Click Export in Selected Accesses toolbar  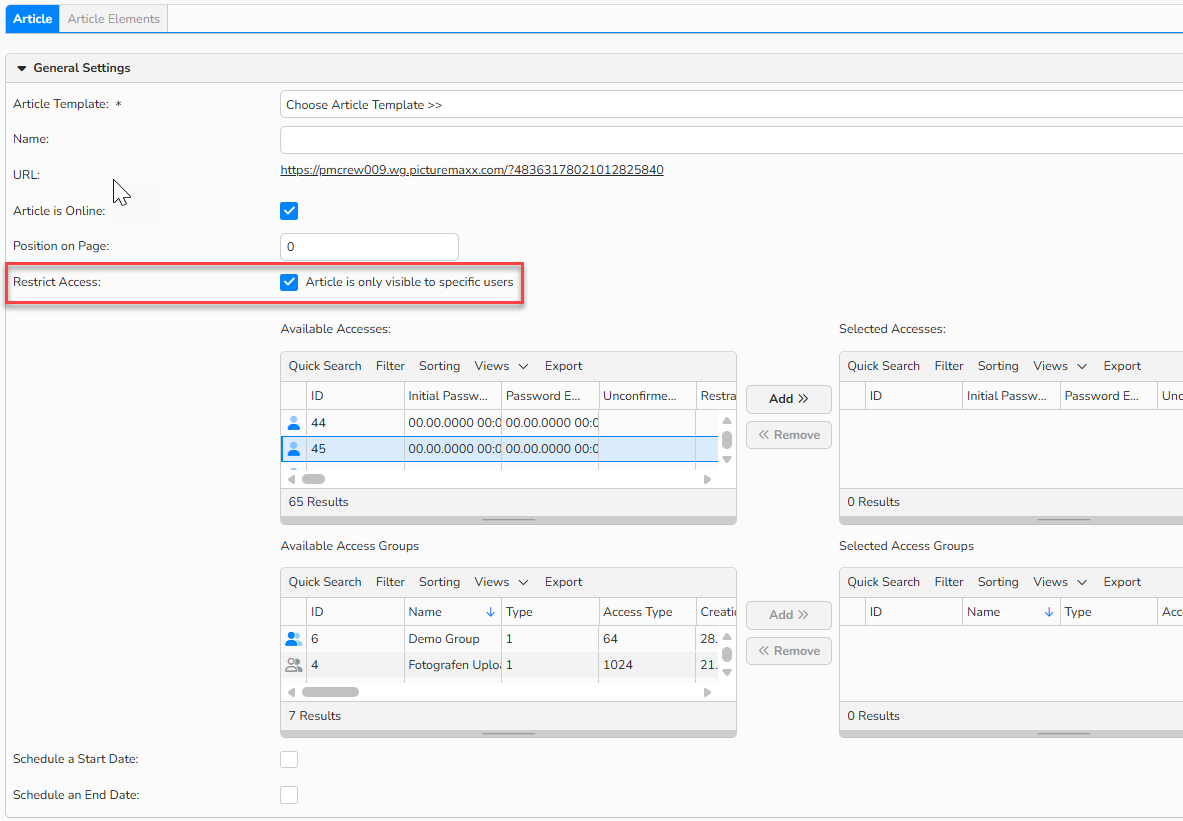click(x=1122, y=366)
